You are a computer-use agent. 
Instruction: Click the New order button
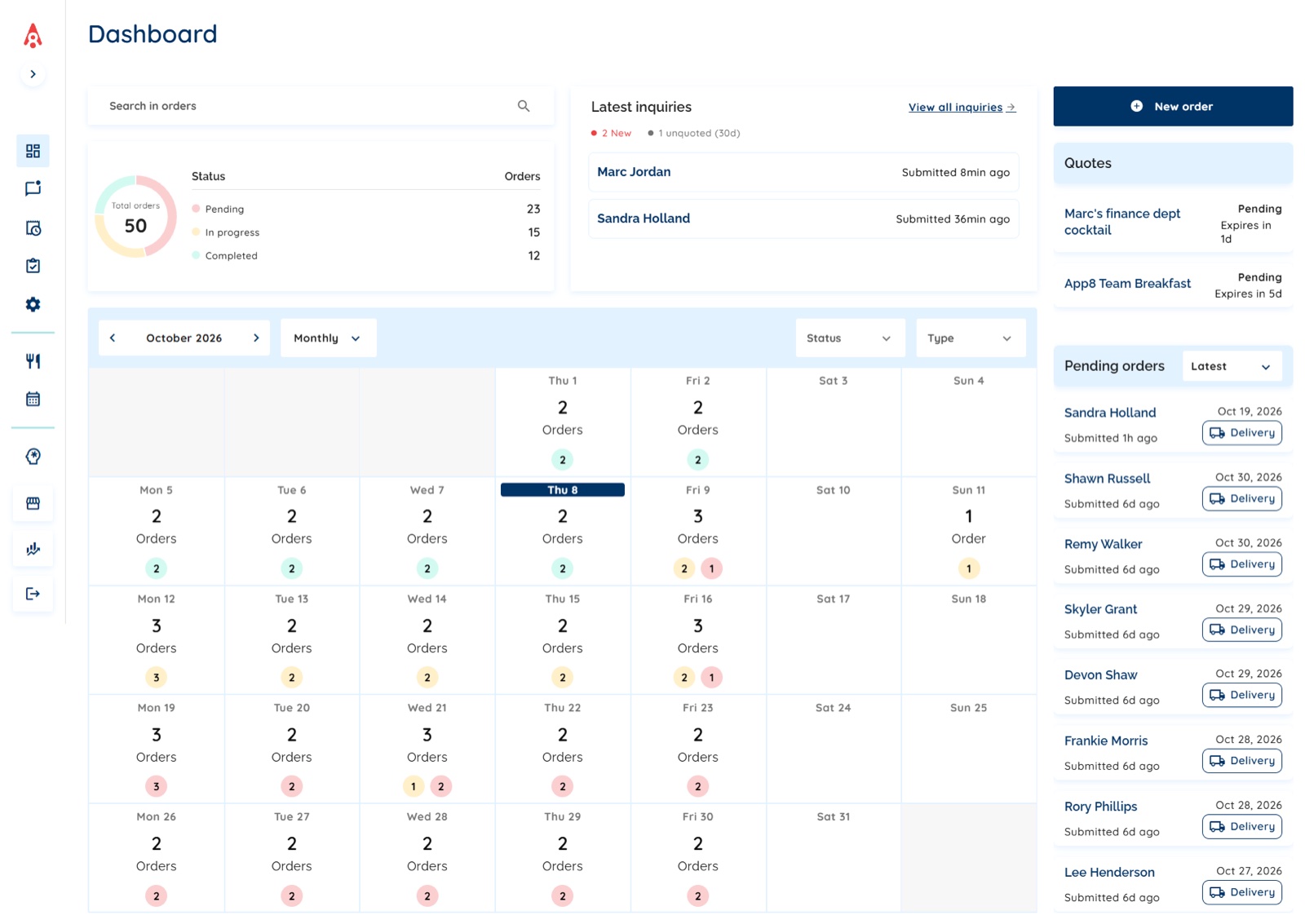pyautogui.click(x=1173, y=106)
